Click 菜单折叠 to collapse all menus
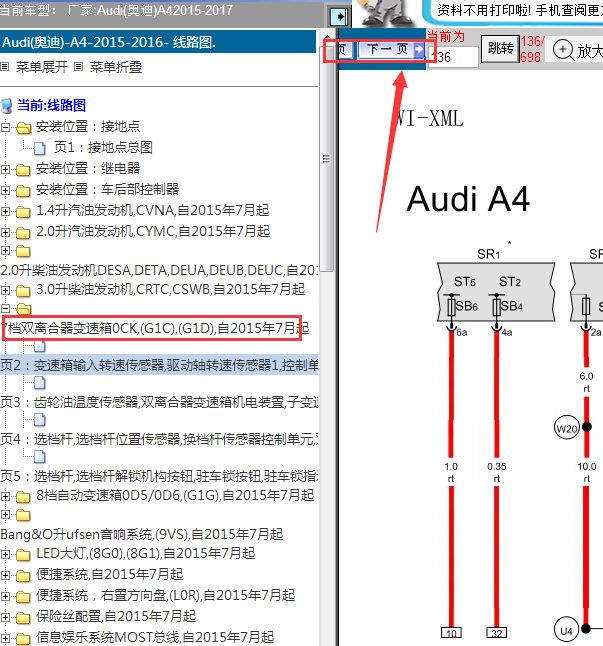Viewport: 603px width, 646px height. (x=116, y=67)
